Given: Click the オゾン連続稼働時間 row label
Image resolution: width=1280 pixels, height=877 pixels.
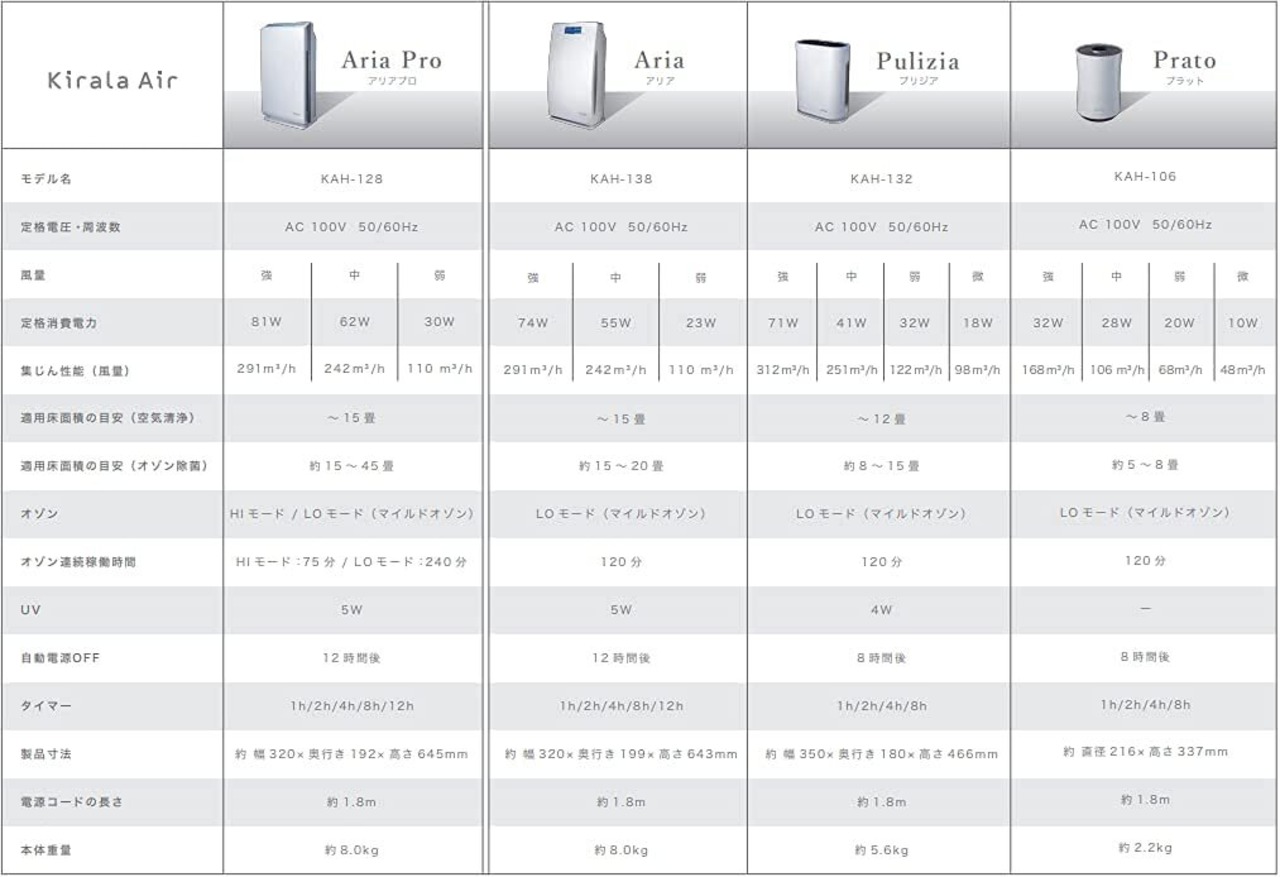Looking at the screenshot, I should pyautogui.click(x=78, y=562).
